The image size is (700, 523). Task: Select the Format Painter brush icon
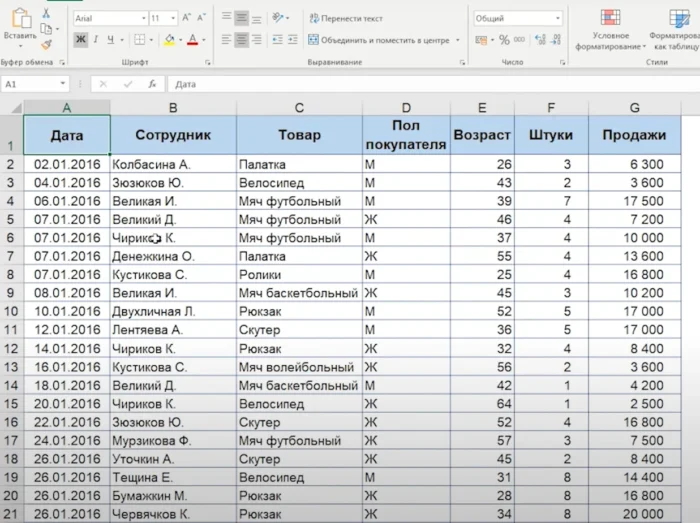[x=47, y=44]
